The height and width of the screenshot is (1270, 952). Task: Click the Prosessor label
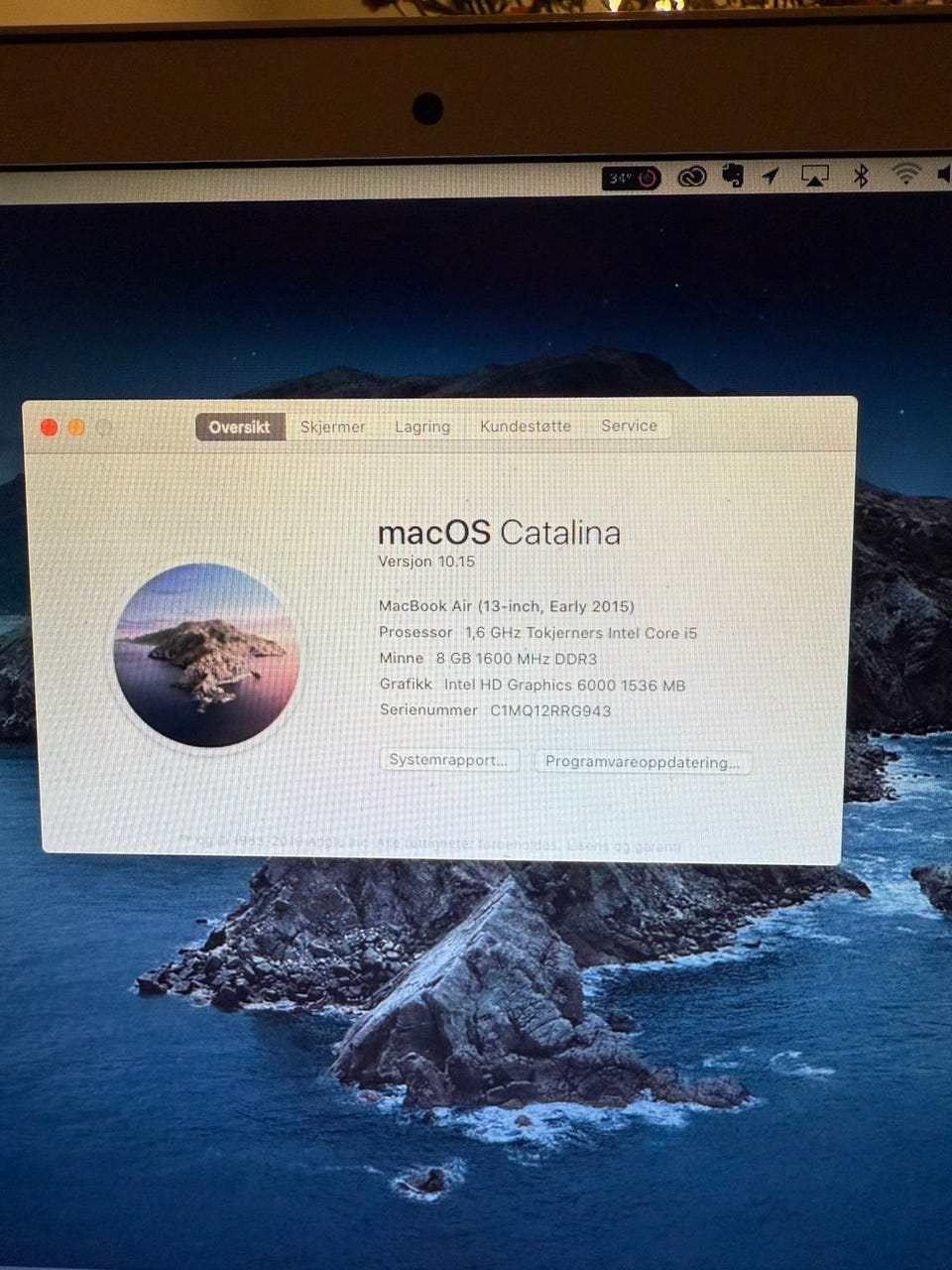pyautogui.click(x=416, y=632)
